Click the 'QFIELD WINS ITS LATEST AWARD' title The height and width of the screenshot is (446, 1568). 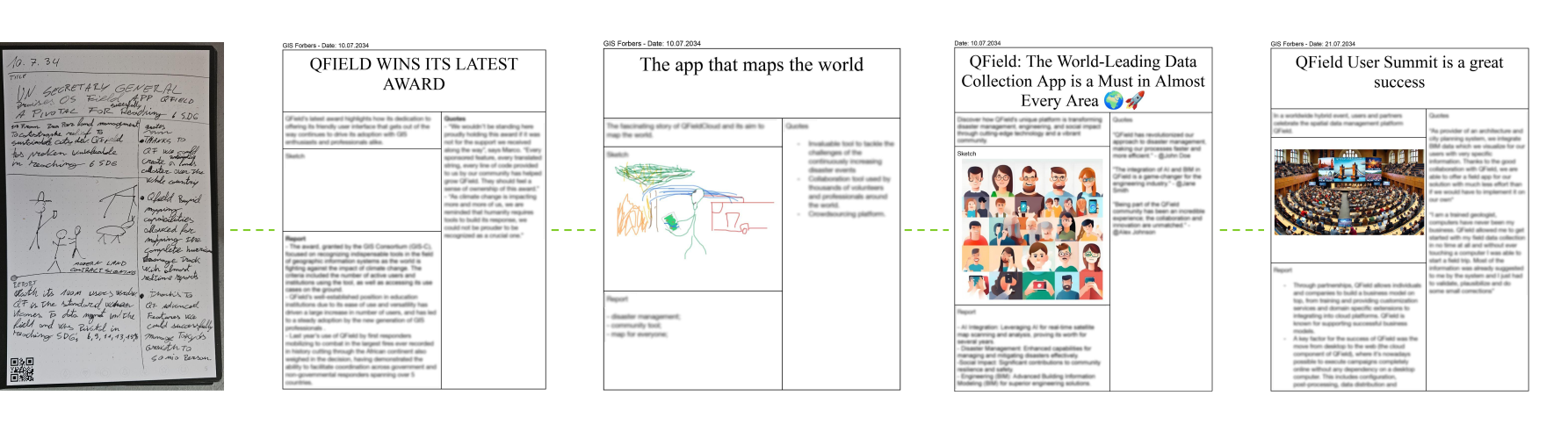tap(414, 74)
